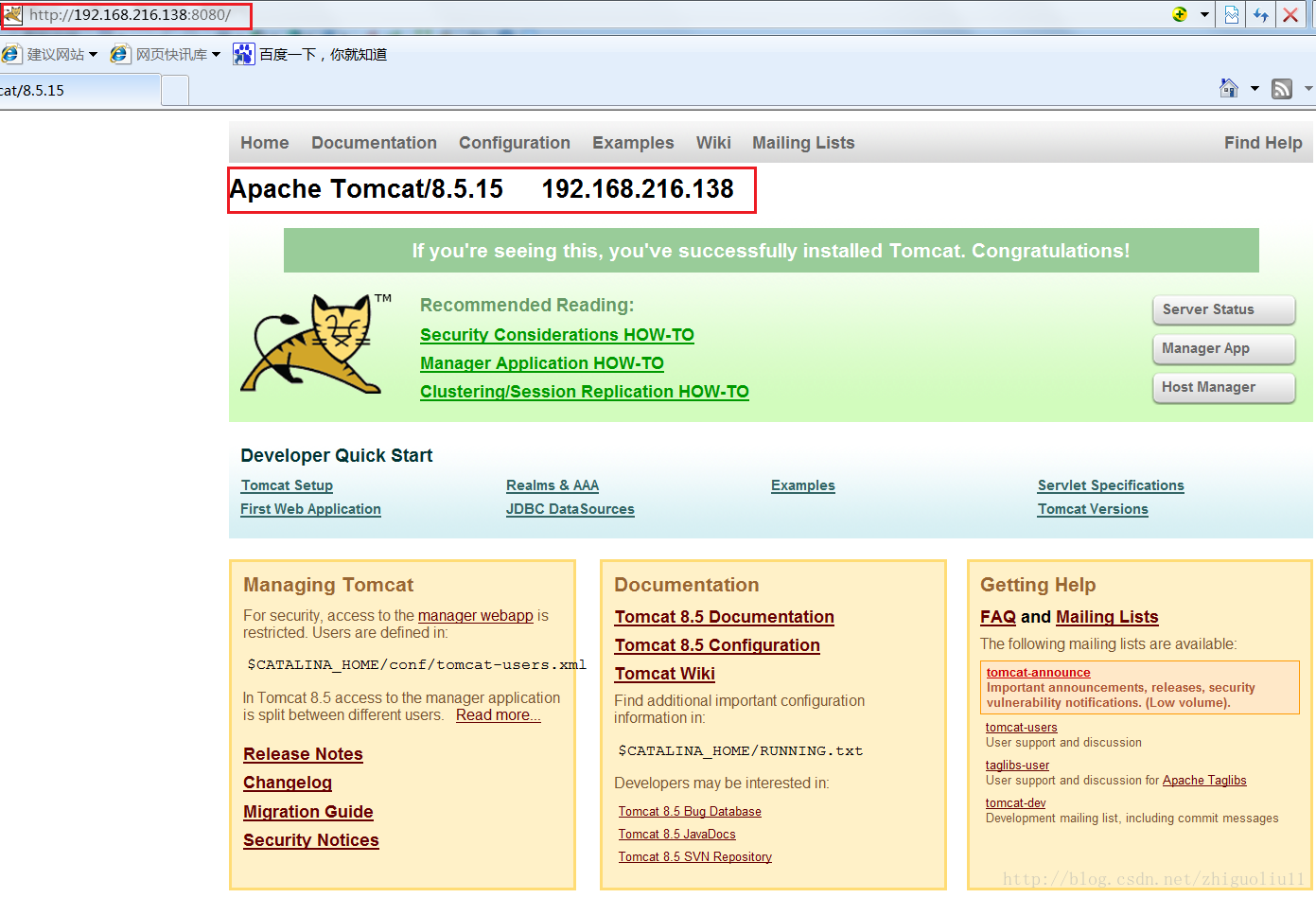Viewport: 1316px width, 898px height.
Task: Open Manager Application HOW-TO link
Action: (542, 363)
